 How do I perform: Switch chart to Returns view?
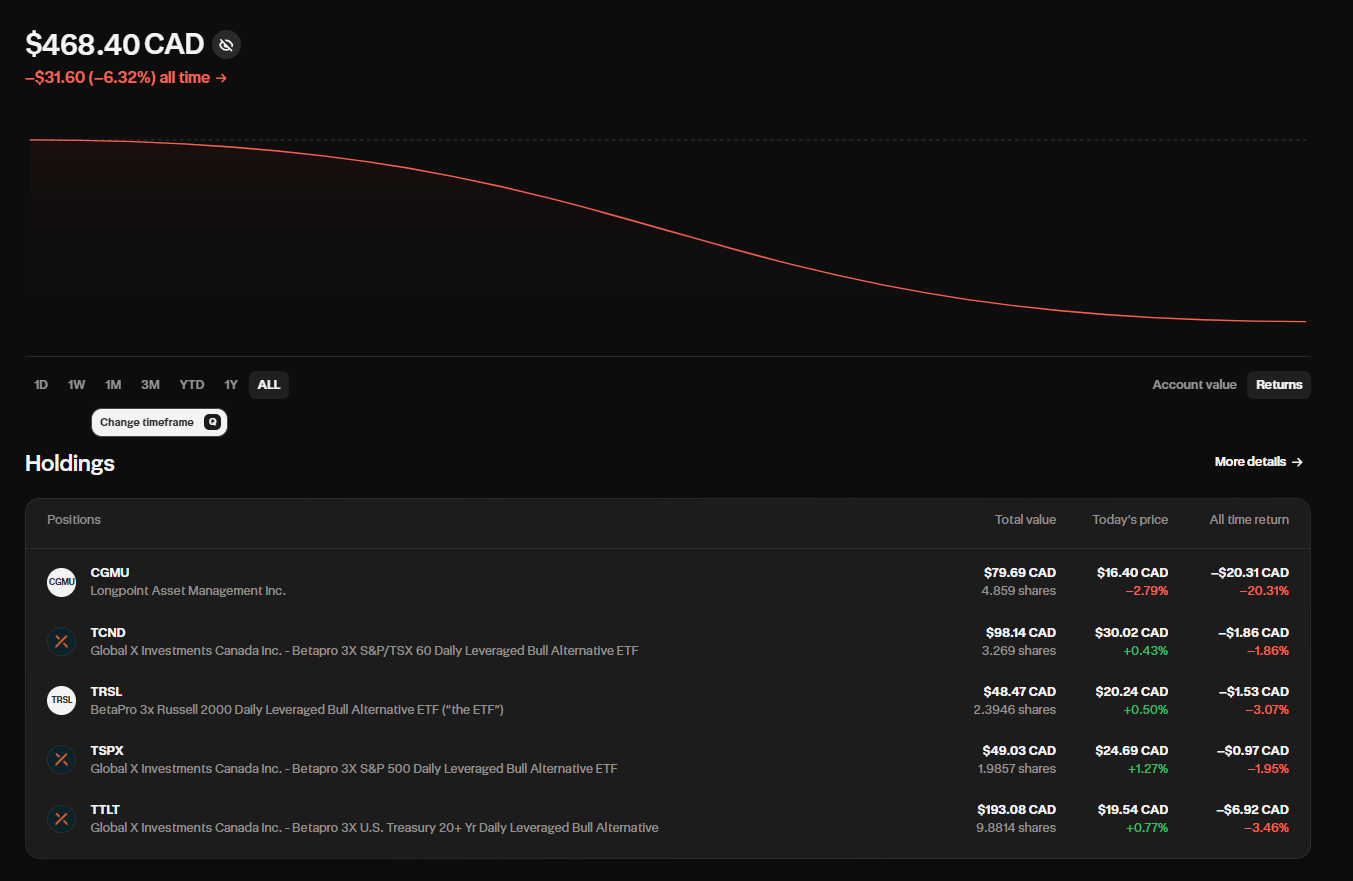pos(1279,385)
